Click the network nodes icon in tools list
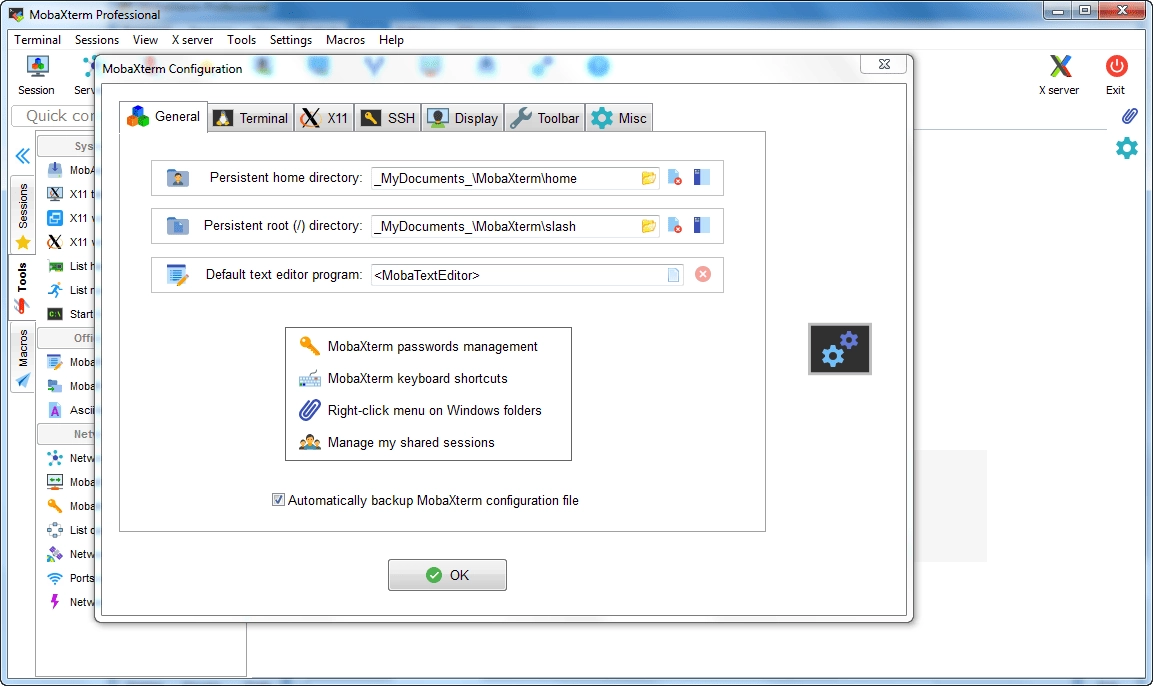 54,458
